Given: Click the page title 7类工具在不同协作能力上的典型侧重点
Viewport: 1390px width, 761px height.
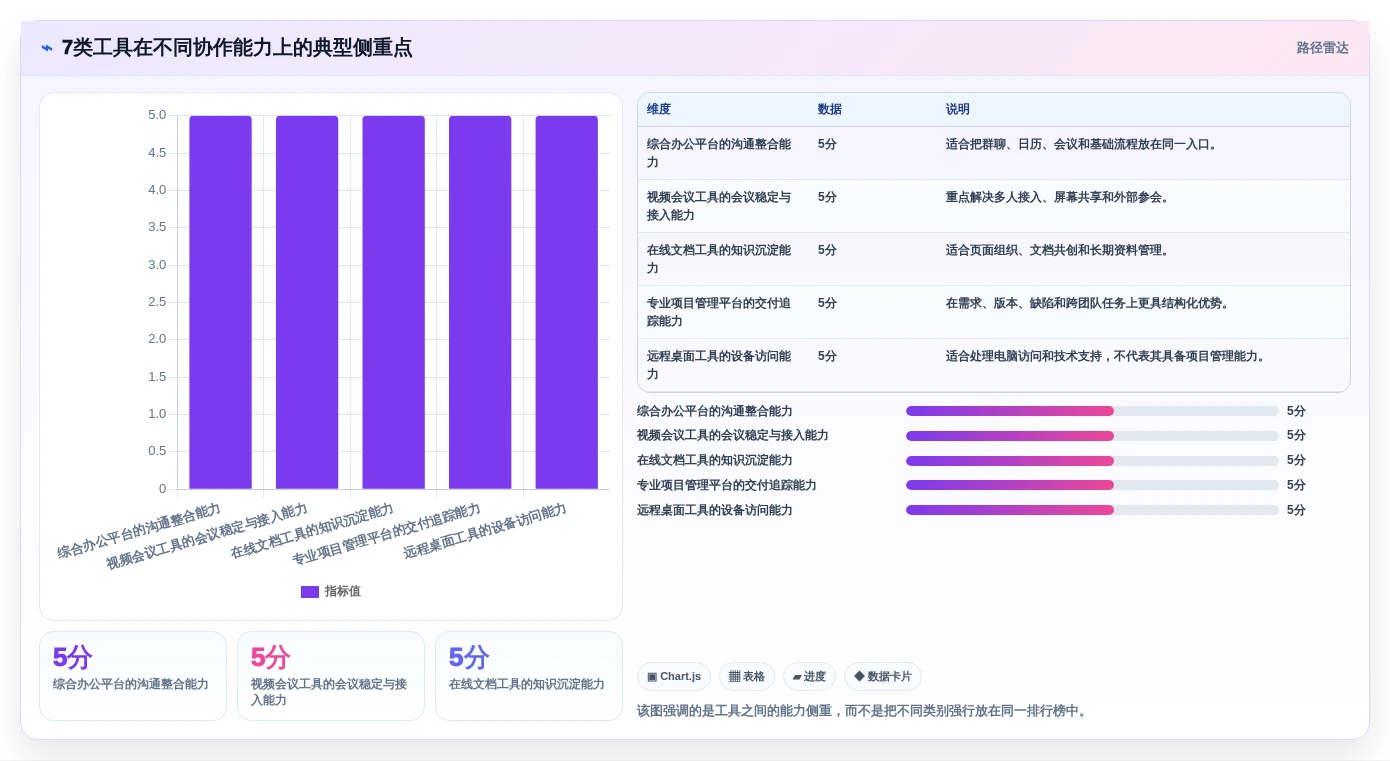Looking at the screenshot, I should (x=237, y=48).
